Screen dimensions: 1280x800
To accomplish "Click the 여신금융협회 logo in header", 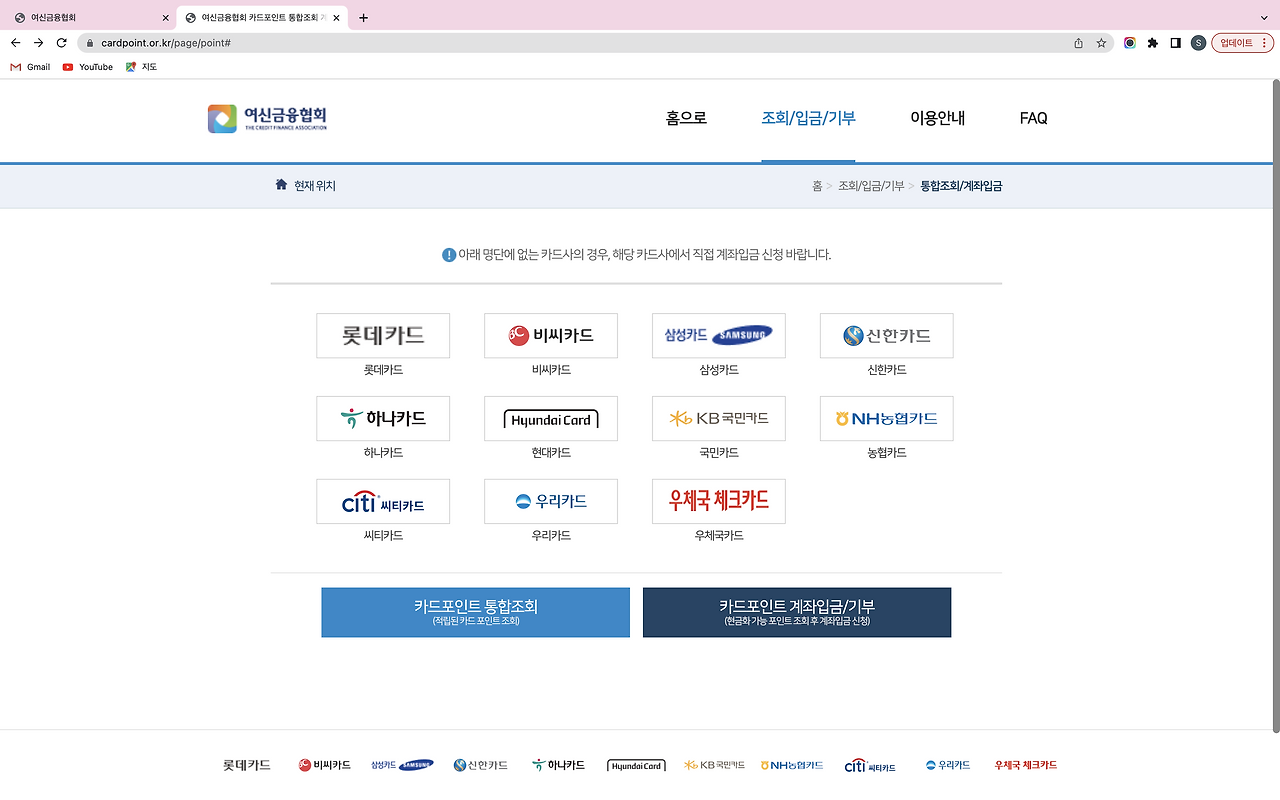I will click(x=267, y=118).
